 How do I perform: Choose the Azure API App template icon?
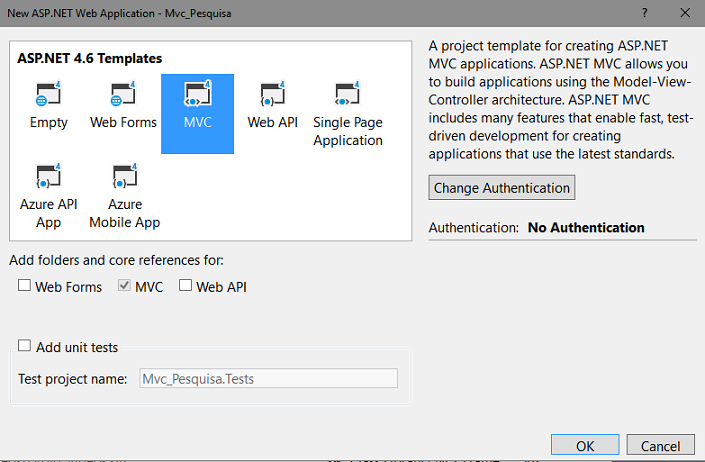click(x=48, y=176)
